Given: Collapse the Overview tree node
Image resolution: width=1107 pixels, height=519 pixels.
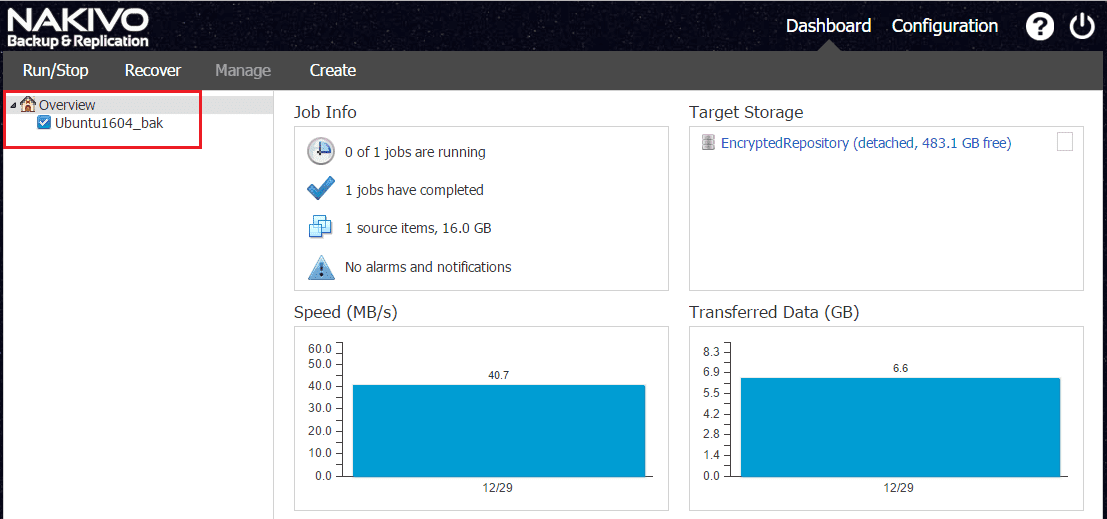Looking at the screenshot, I should pyautogui.click(x=12, y=105).
